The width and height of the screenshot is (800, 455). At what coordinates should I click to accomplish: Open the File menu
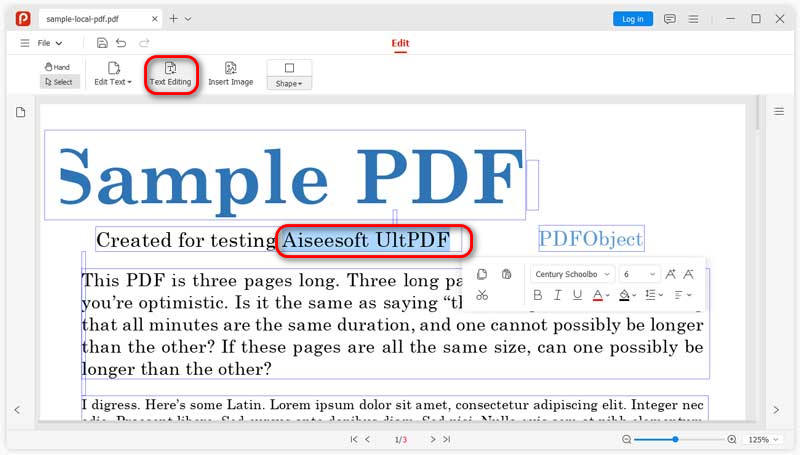coord(49,43)
